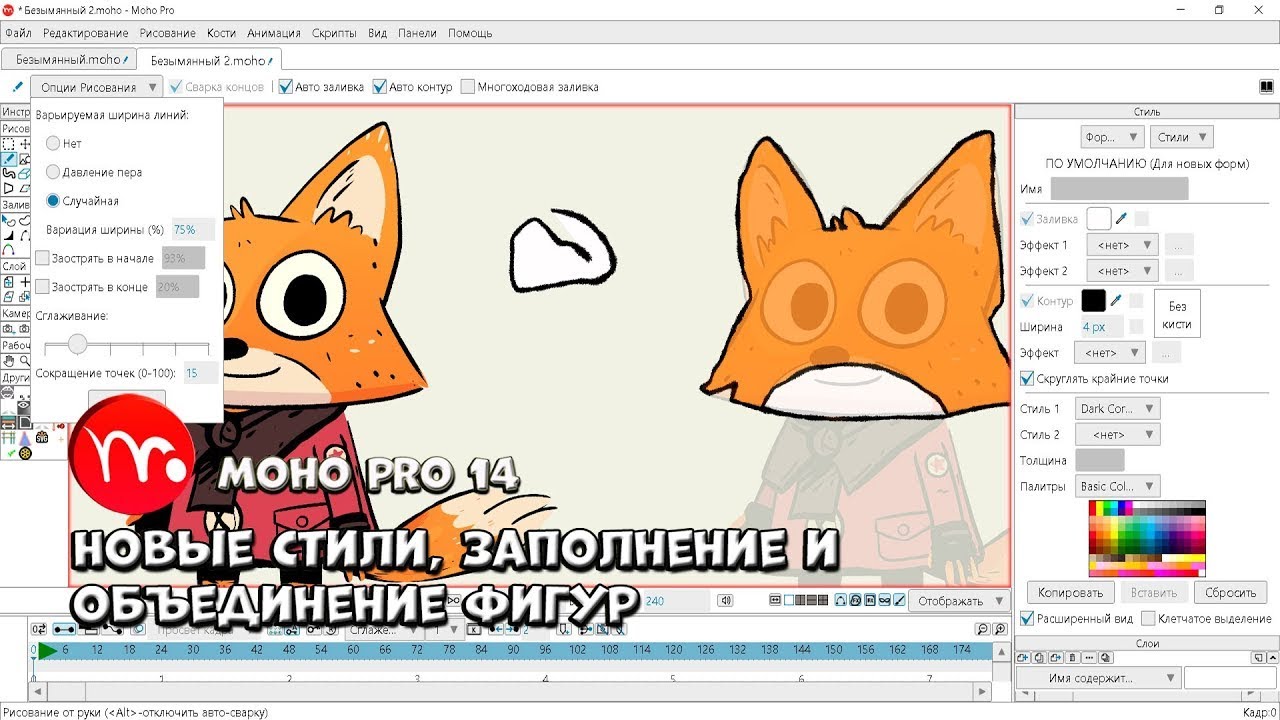Image resolution: width=1280 pixels, height=720 pixels.
Task: Toggle the 'Заострять в конце' checkbox
Action: point(42,287)
